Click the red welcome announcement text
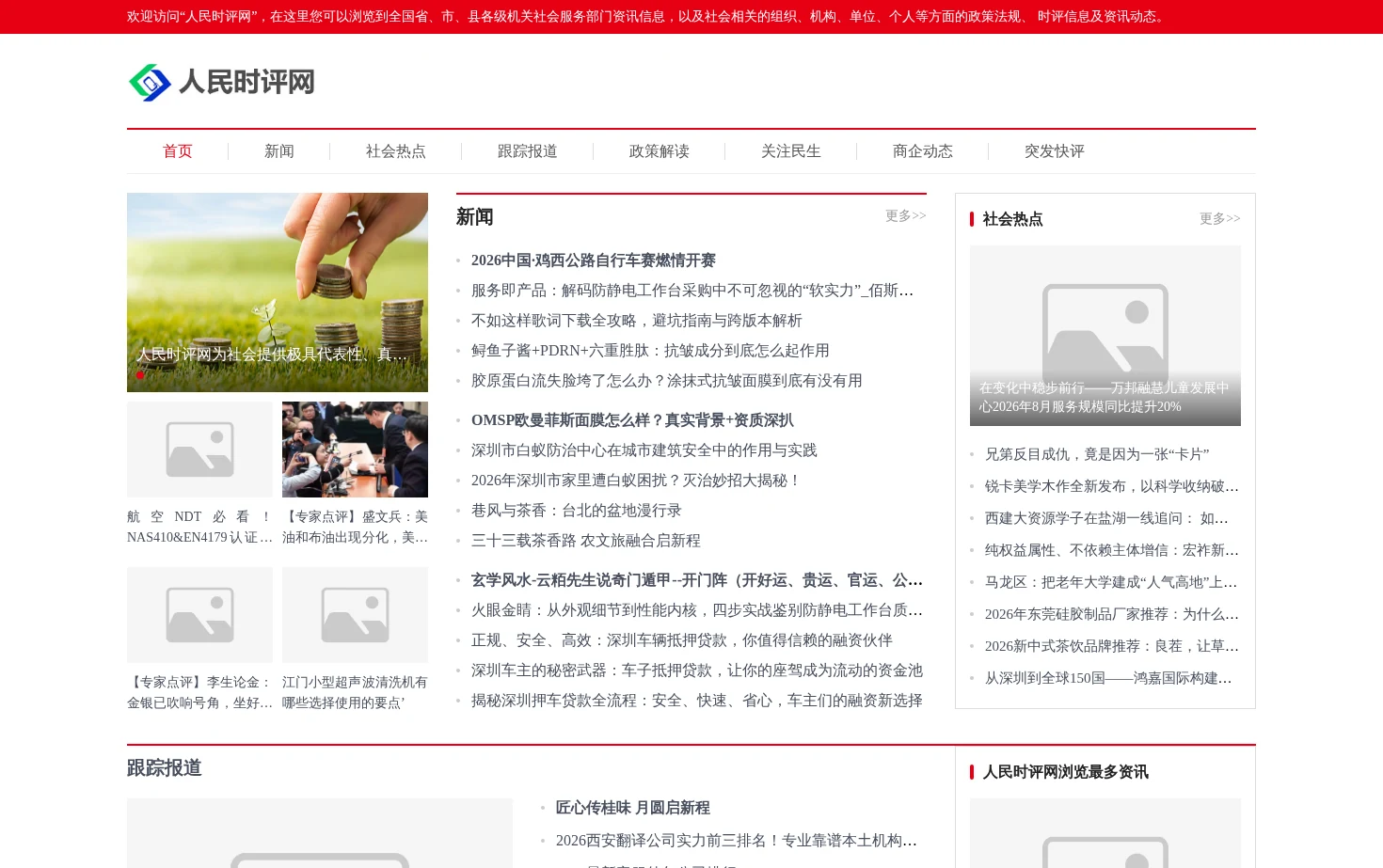This screenshot has height=868, width=1383. coord(648,17)
